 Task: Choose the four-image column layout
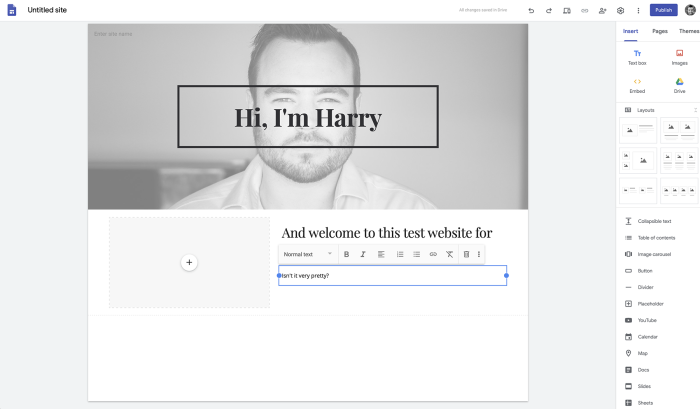[679, 191]
